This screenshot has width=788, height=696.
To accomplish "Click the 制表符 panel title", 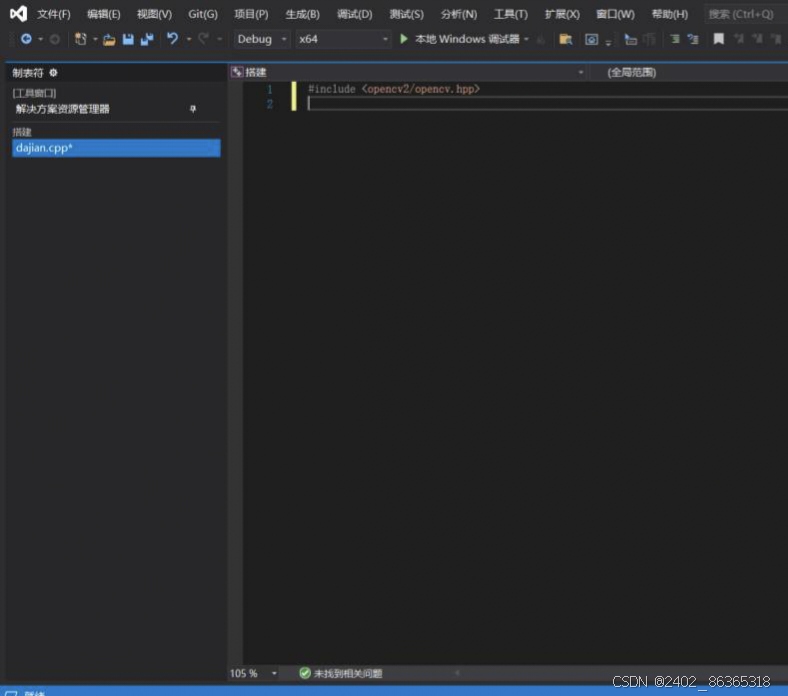I will [28, 73].
